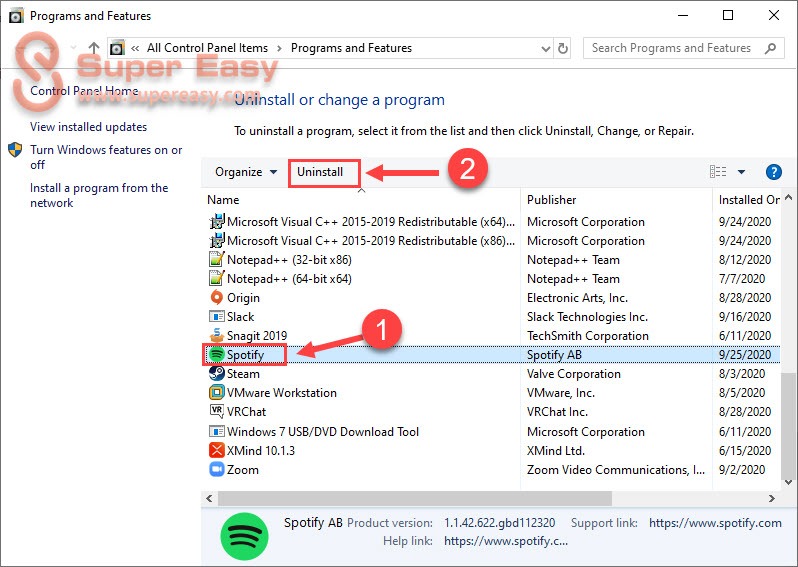Click the Origin program icon
The height and width of the screenshot is (567, 798).
(x=217, y=297)
